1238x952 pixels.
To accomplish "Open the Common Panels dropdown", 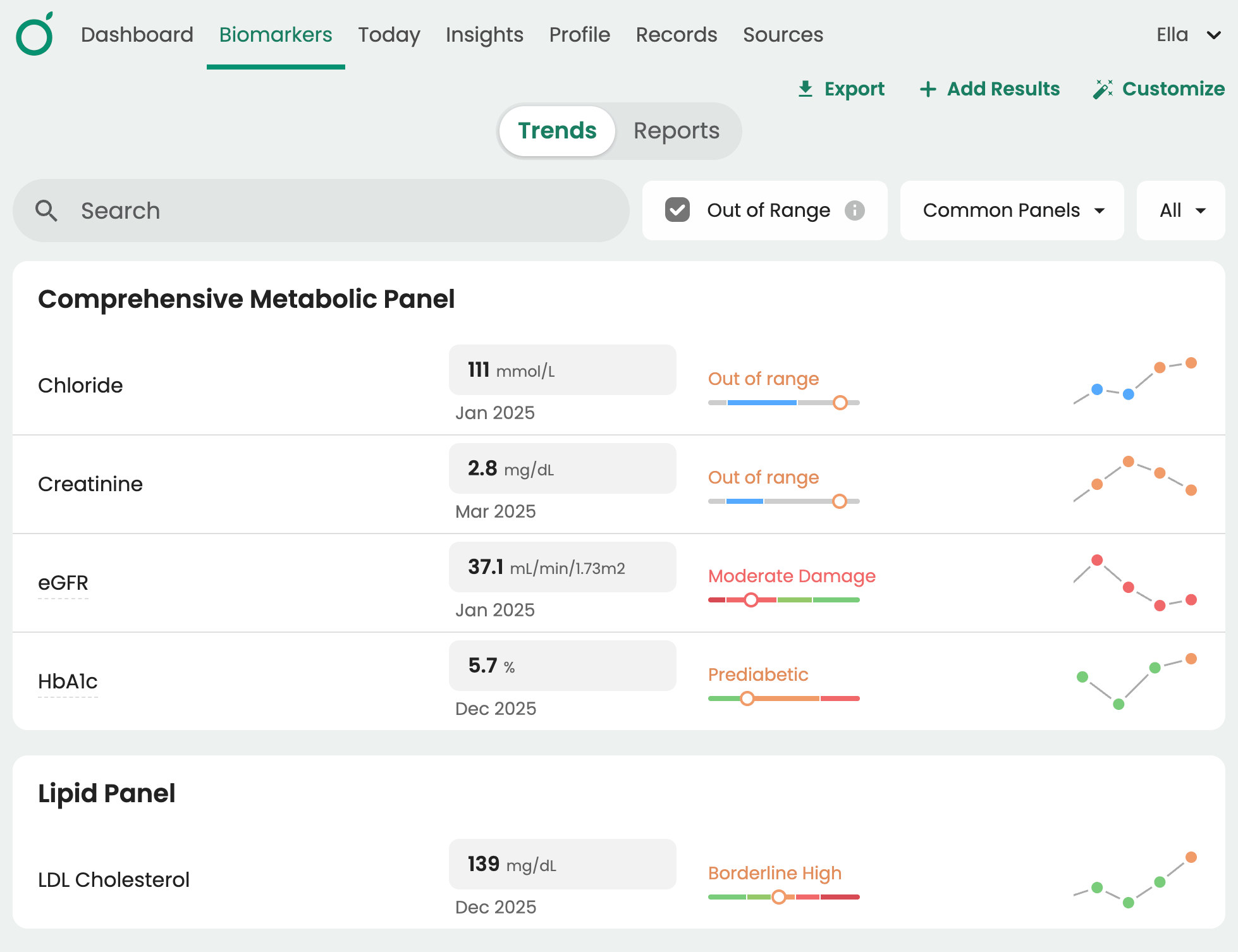I will 1011,211.
